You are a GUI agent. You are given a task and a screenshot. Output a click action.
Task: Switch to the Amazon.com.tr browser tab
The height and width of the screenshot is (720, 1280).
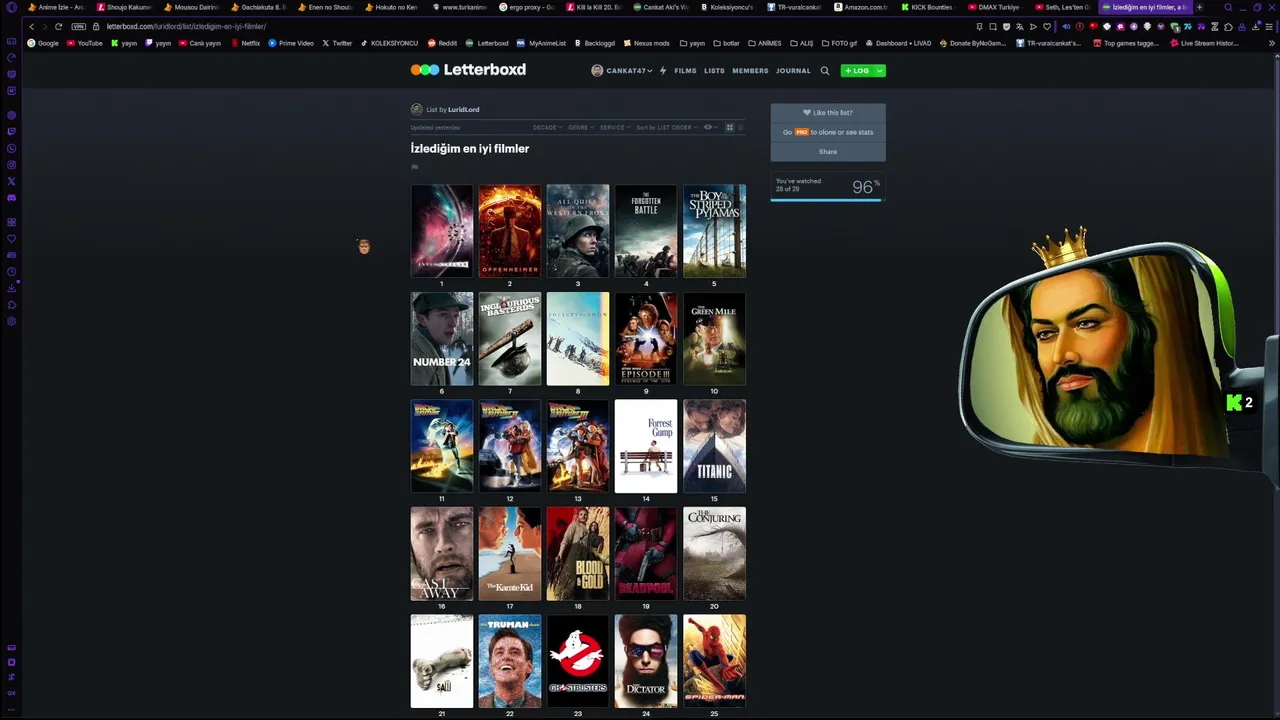(x=861, y=7)
